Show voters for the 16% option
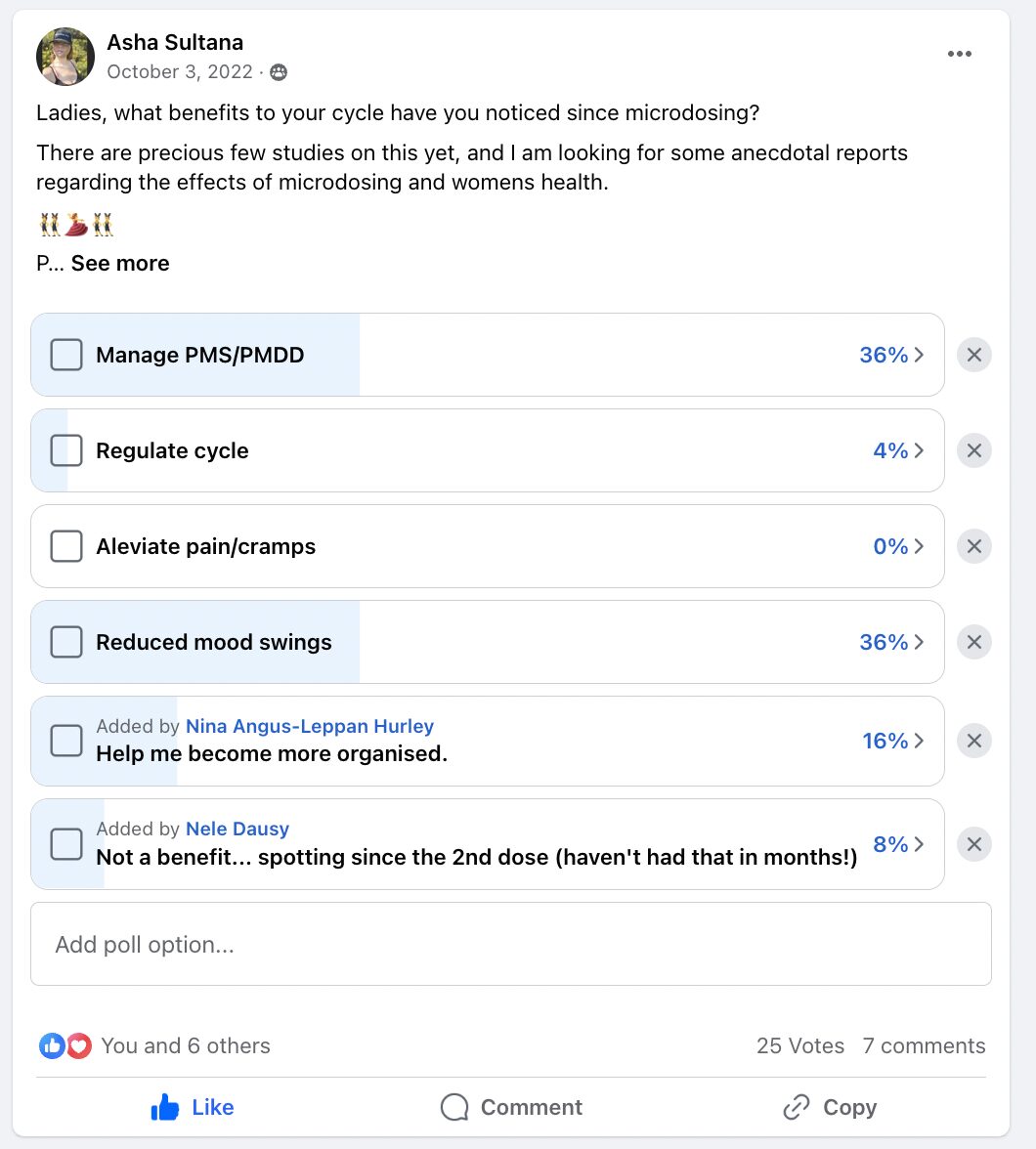Image resolution: width=1036 pixels, height=1149 pixels. 892,741
